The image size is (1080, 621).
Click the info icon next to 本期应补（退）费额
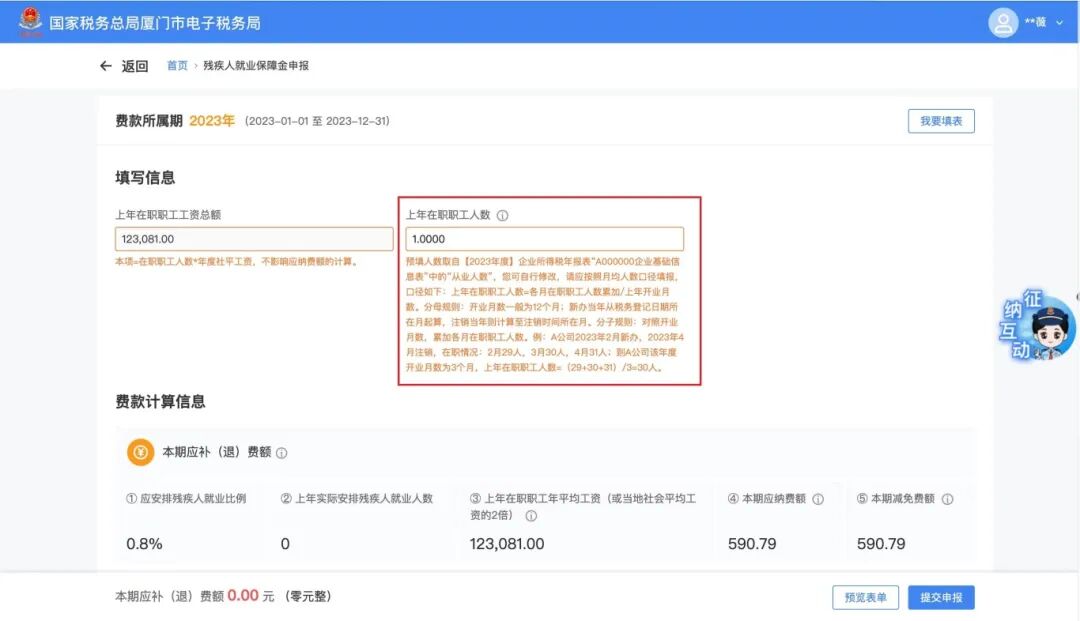pos(283,452)
